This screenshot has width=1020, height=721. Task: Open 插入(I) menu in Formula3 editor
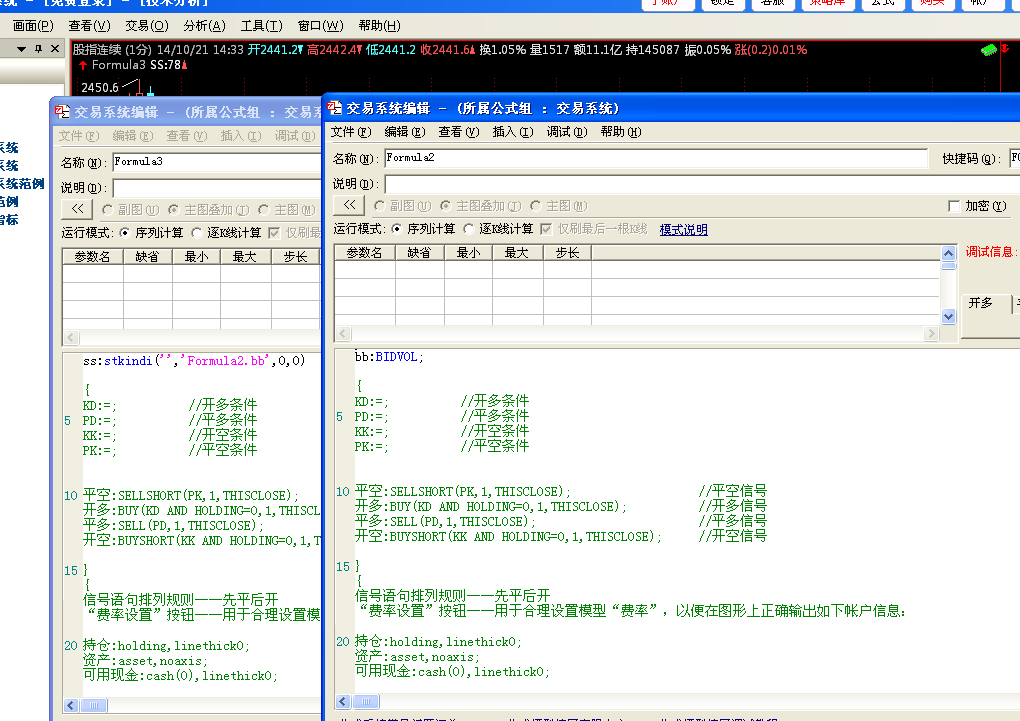click(241, 136)
